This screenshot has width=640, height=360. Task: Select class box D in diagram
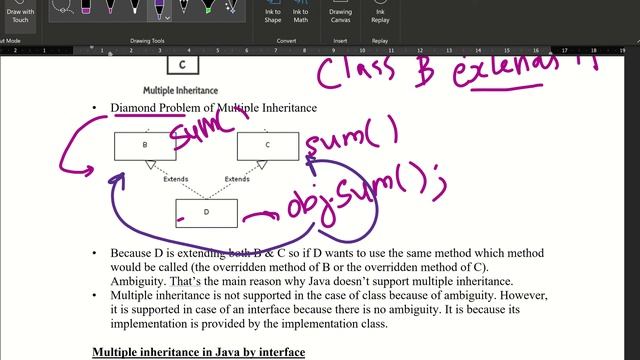click(x=207, y=213)
